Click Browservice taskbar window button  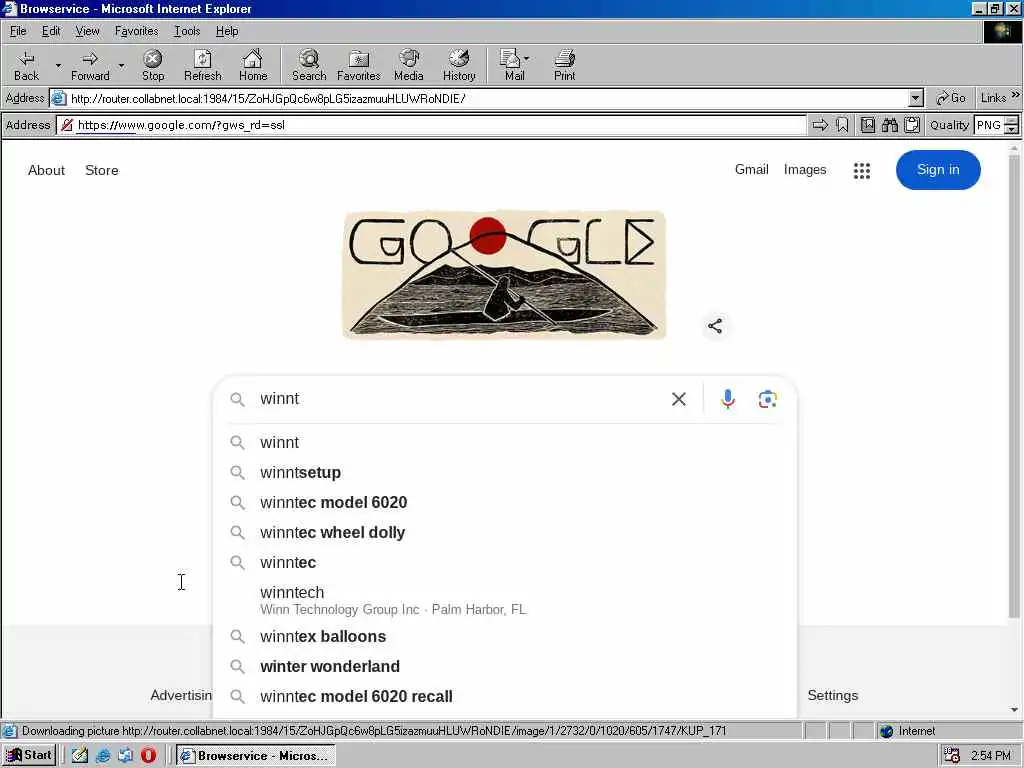257,756
